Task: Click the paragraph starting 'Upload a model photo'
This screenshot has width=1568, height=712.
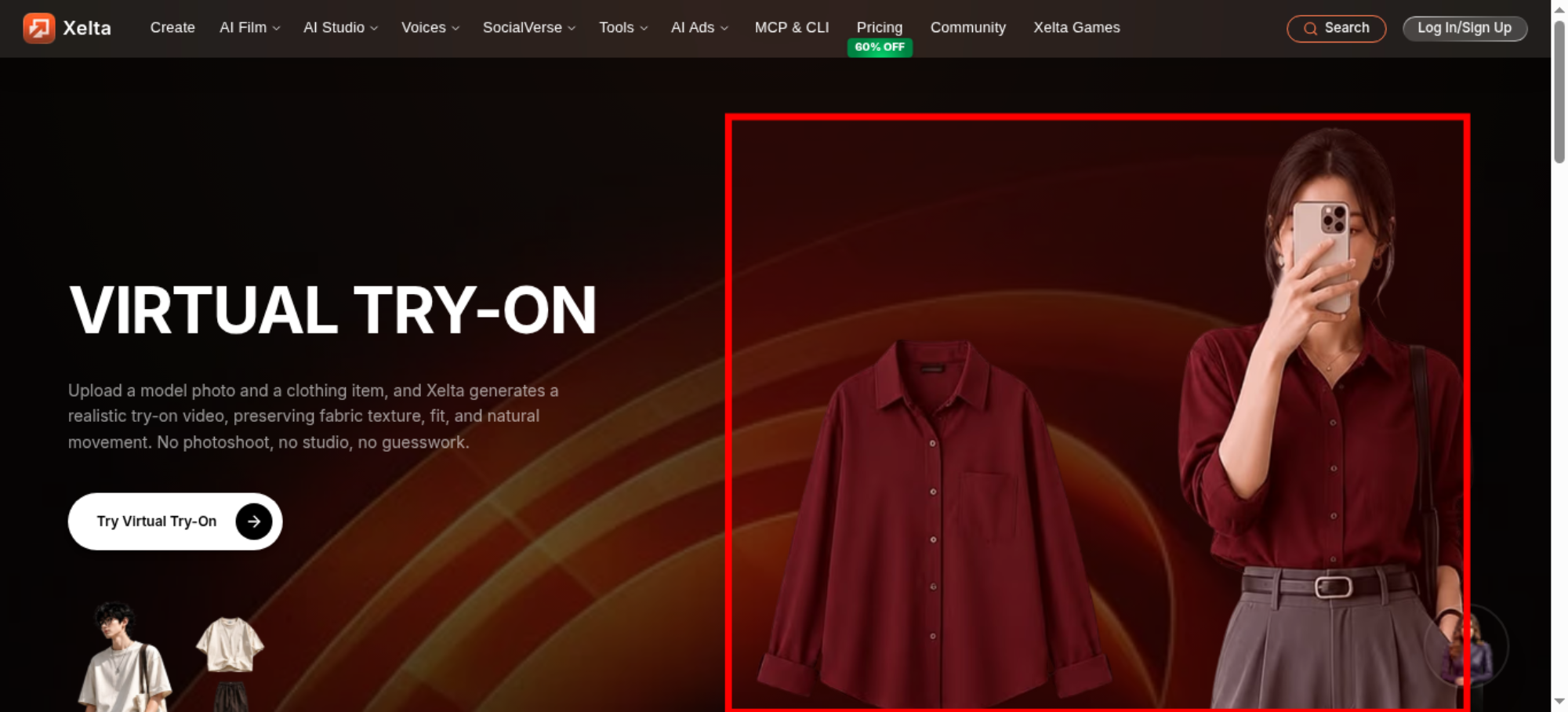Action: (314, 416)
